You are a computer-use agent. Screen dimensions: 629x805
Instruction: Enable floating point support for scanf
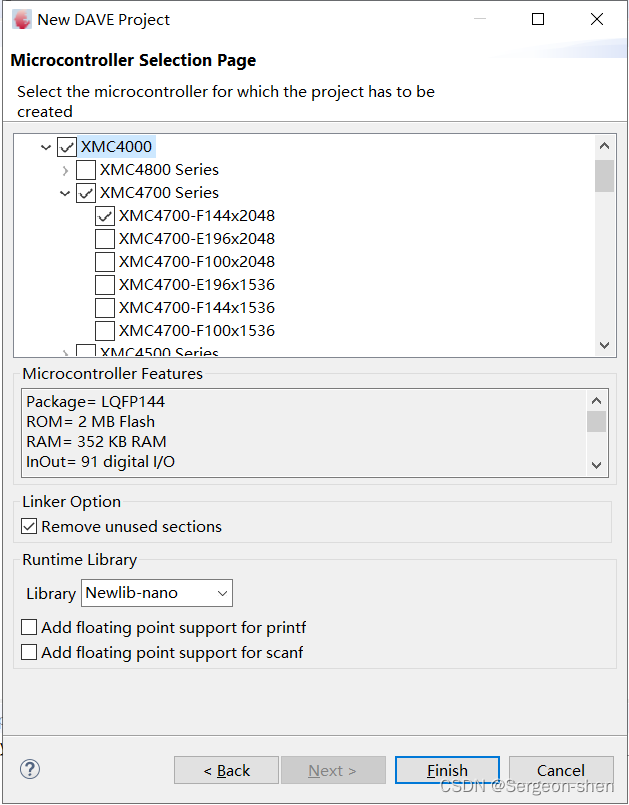point(29,652)
